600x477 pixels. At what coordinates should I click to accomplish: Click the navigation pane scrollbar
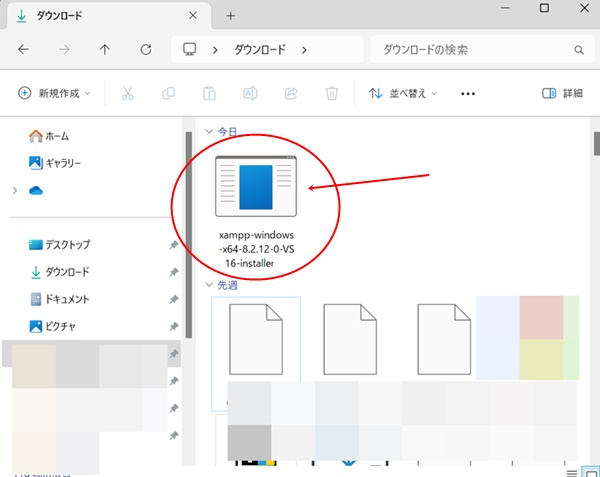coord(188,235)
